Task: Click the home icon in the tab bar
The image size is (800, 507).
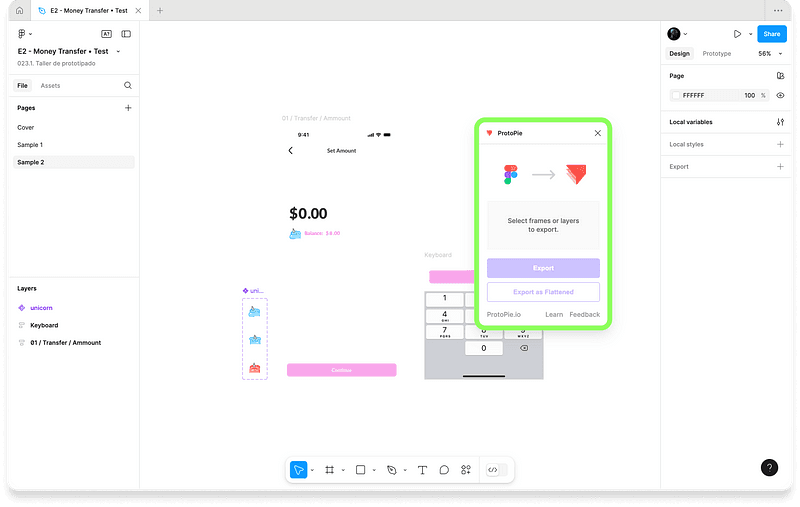Action: click(x=19, y=10)
